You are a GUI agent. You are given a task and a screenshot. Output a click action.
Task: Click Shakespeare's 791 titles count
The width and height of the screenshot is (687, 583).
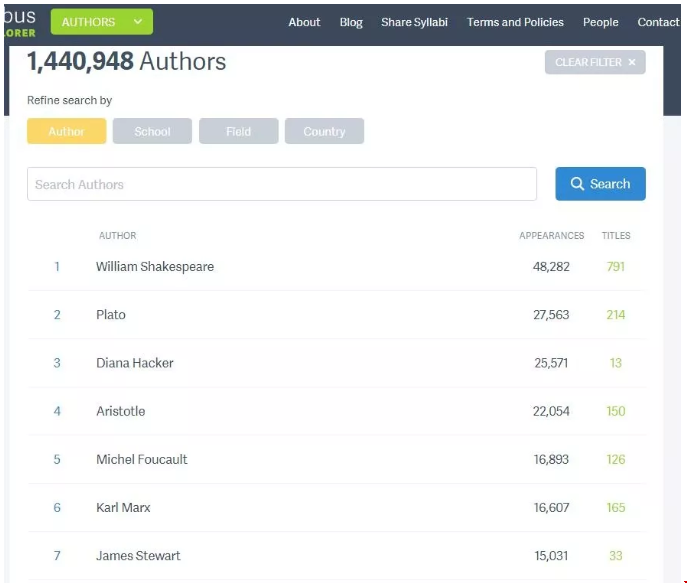616,267
